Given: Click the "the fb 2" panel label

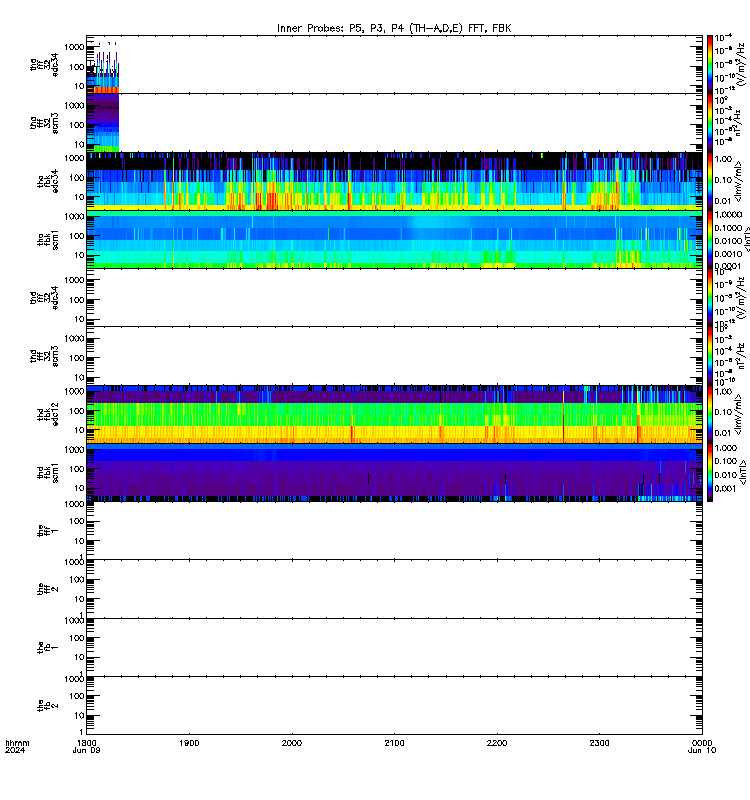Looking at the screenshot, I should click(x=47, y=706).
